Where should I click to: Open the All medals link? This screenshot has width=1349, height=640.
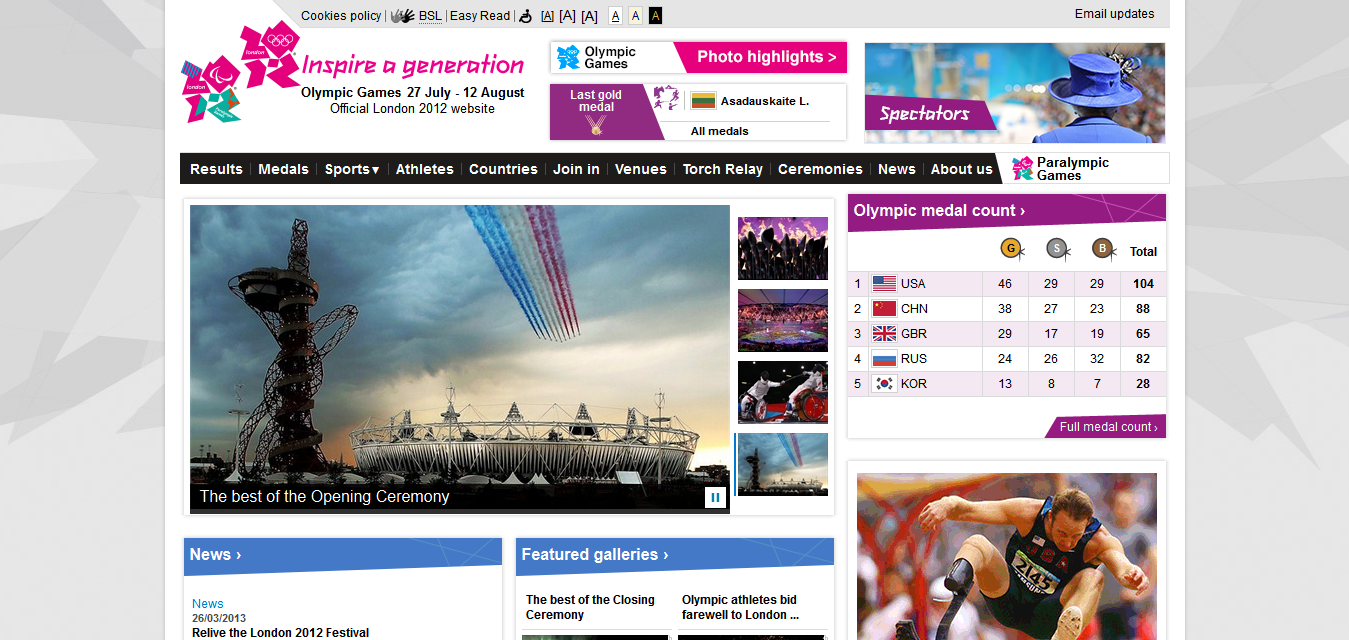(719, 131)
